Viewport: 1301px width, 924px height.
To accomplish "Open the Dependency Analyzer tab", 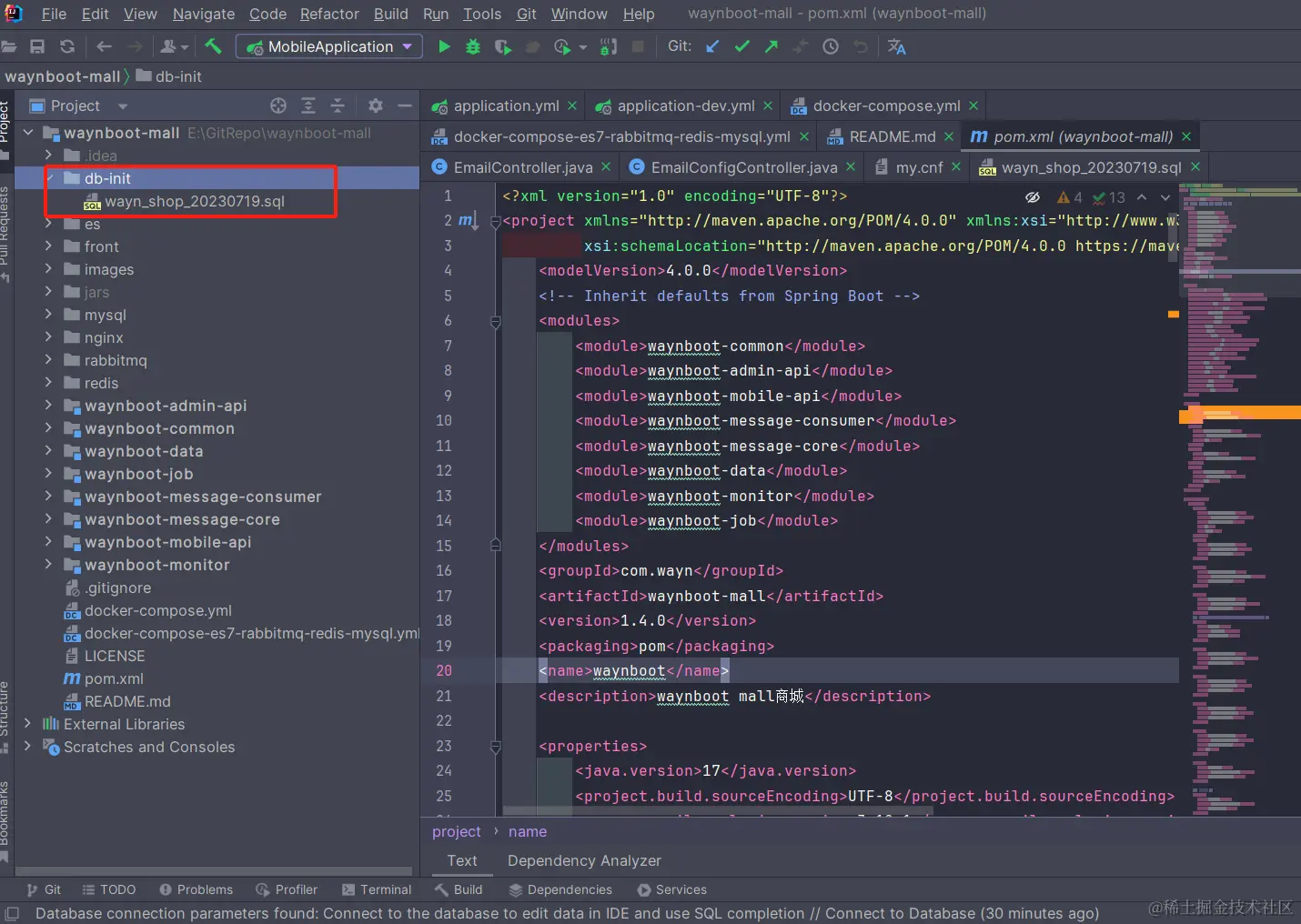I will pos(584,860).
